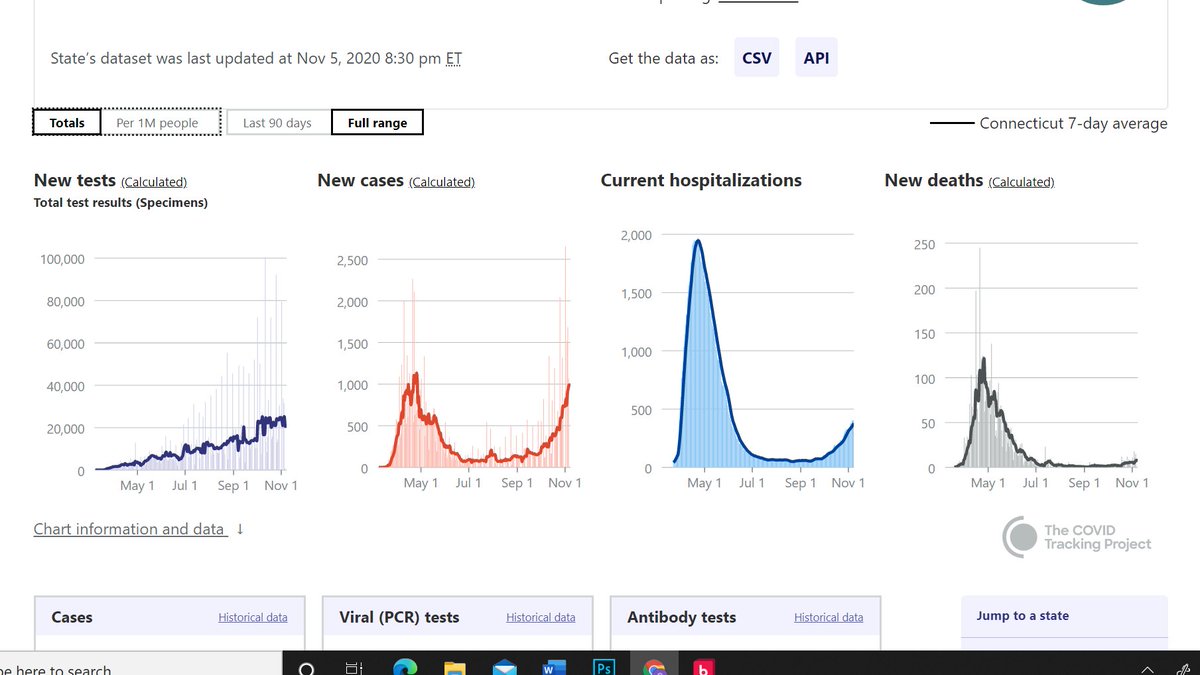Screen dimensions: 1200x675
Task: Open Task View in the taskbar
Action: (354, 668)
